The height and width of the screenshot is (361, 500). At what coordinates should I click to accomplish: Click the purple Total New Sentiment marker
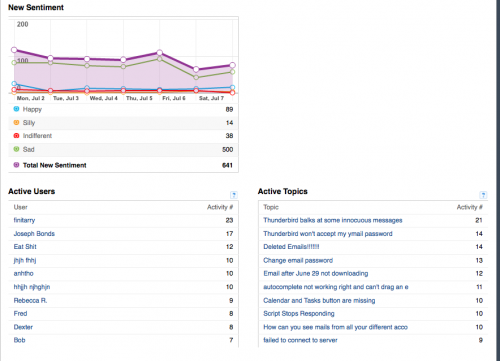pos(16,165)
